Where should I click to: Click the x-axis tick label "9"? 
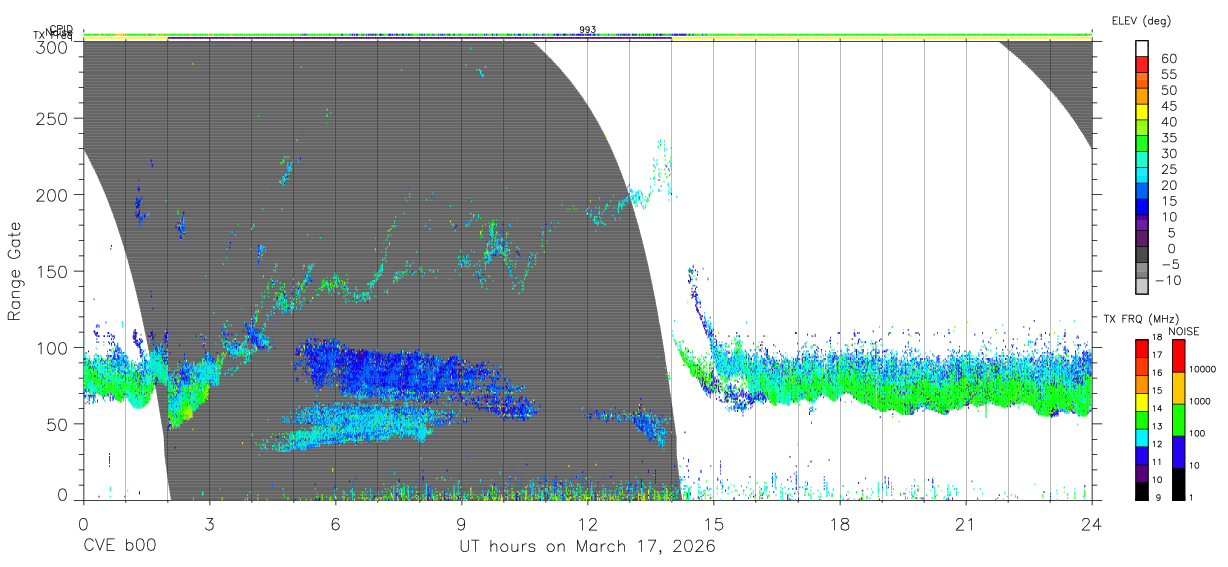point(461,524)
